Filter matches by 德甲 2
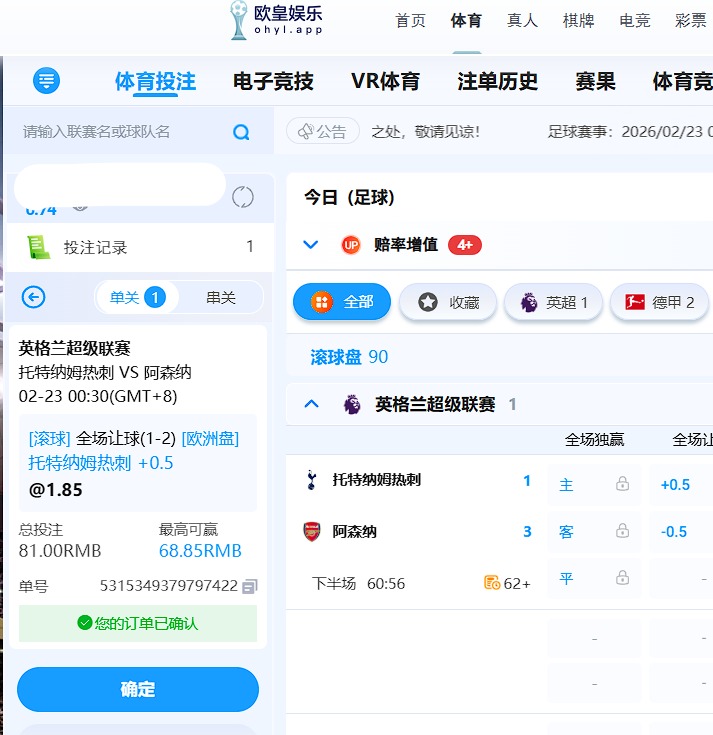The width and height of the screenshot is (713, 735). pyautogui.click(x=659, y=302)
